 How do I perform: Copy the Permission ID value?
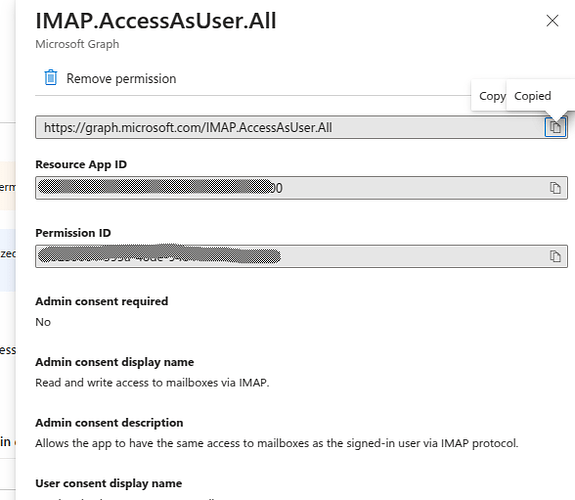point(555,256)
